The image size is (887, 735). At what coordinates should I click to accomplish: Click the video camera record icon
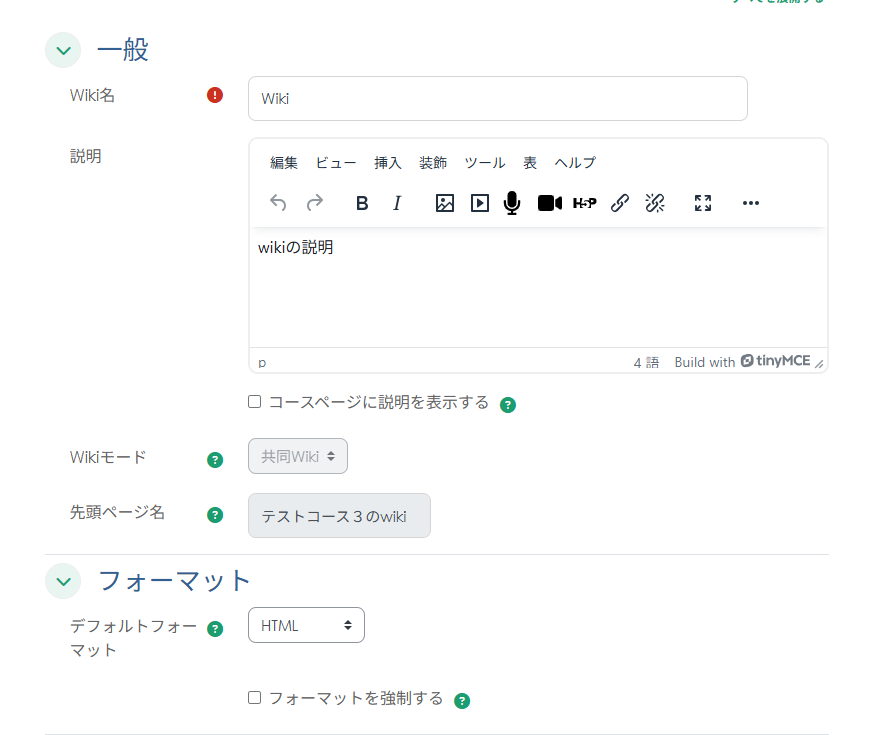pyautogui.click(x=549, y=203)
